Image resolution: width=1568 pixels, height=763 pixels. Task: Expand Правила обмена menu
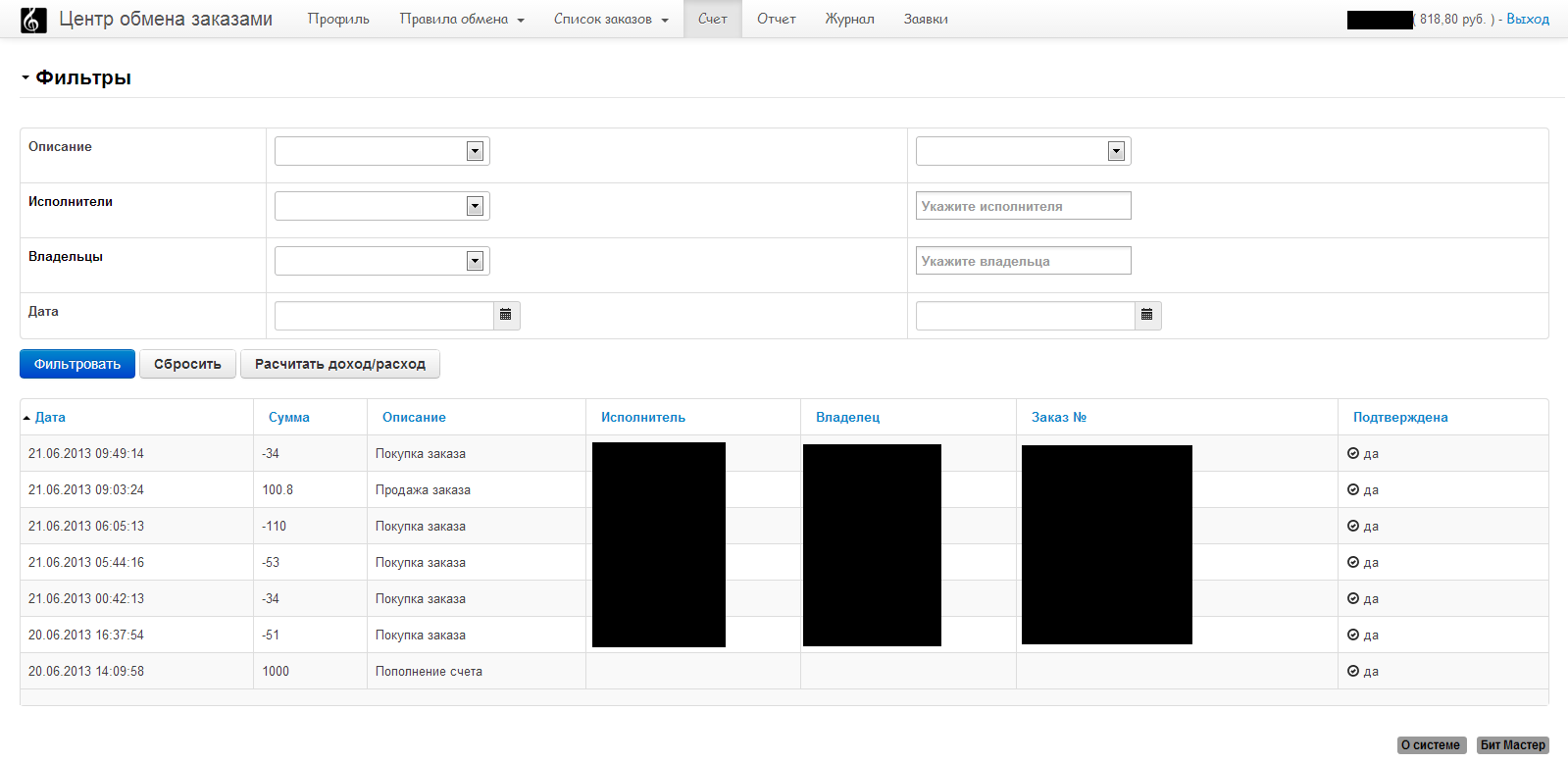462,19
